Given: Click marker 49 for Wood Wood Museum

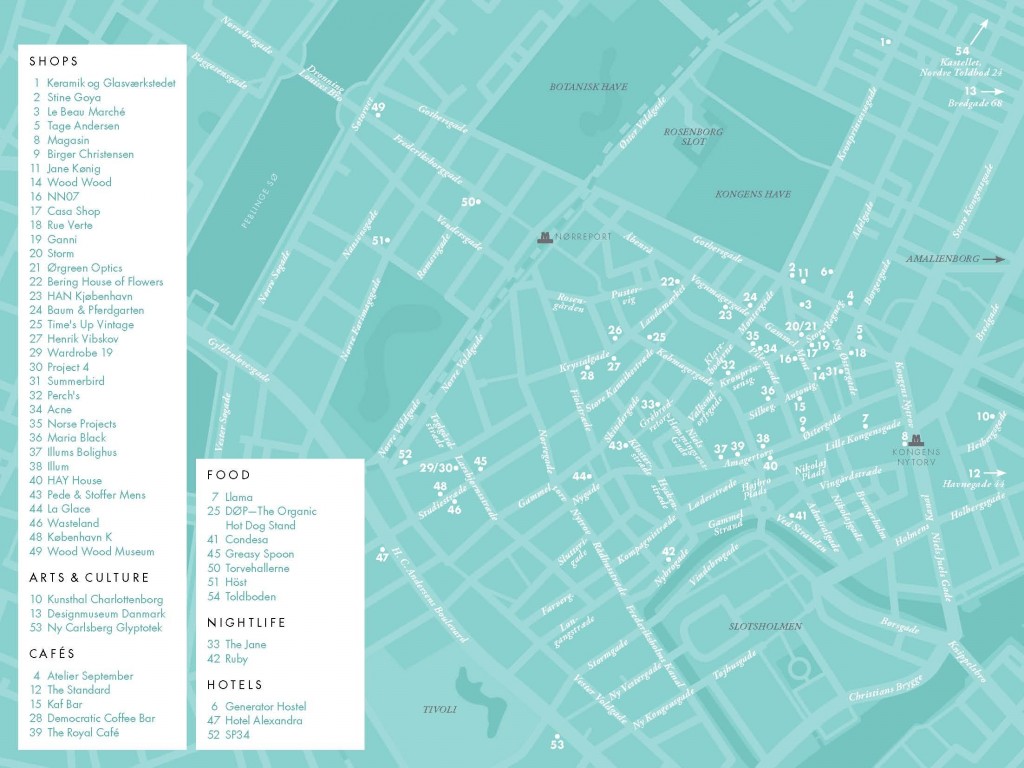Looking at the screenshot, I should 378,105.
